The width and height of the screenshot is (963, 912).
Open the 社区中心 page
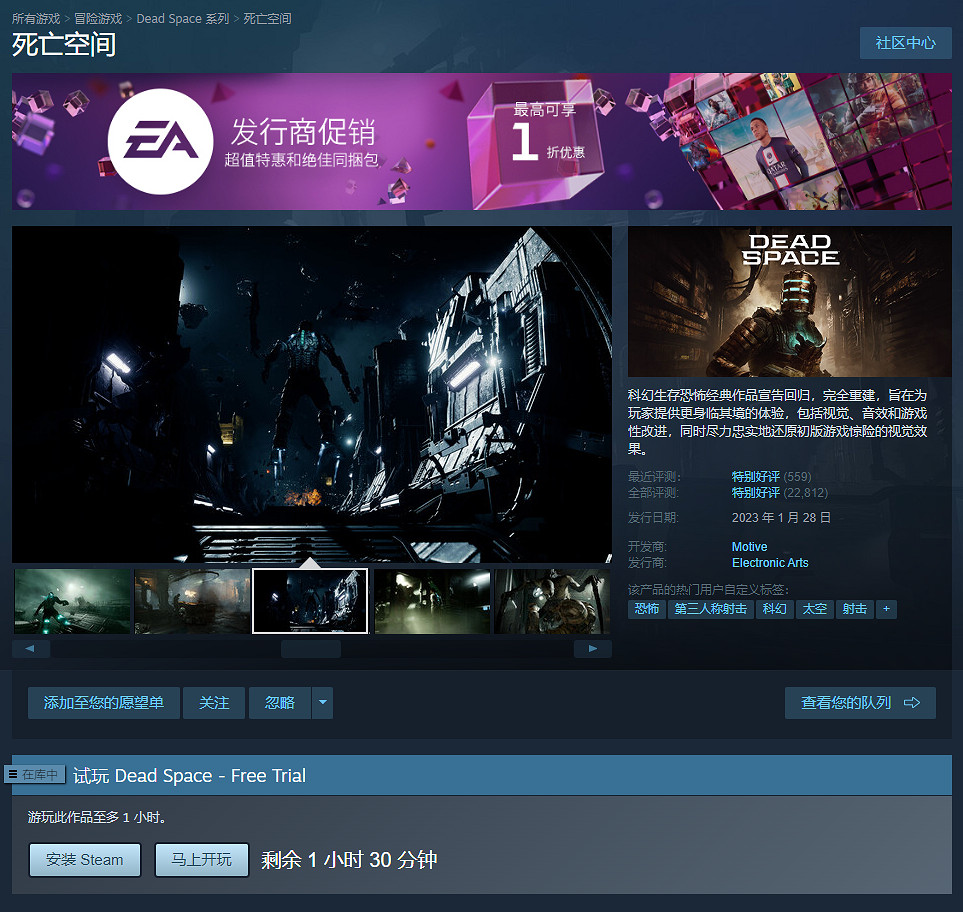905,43
